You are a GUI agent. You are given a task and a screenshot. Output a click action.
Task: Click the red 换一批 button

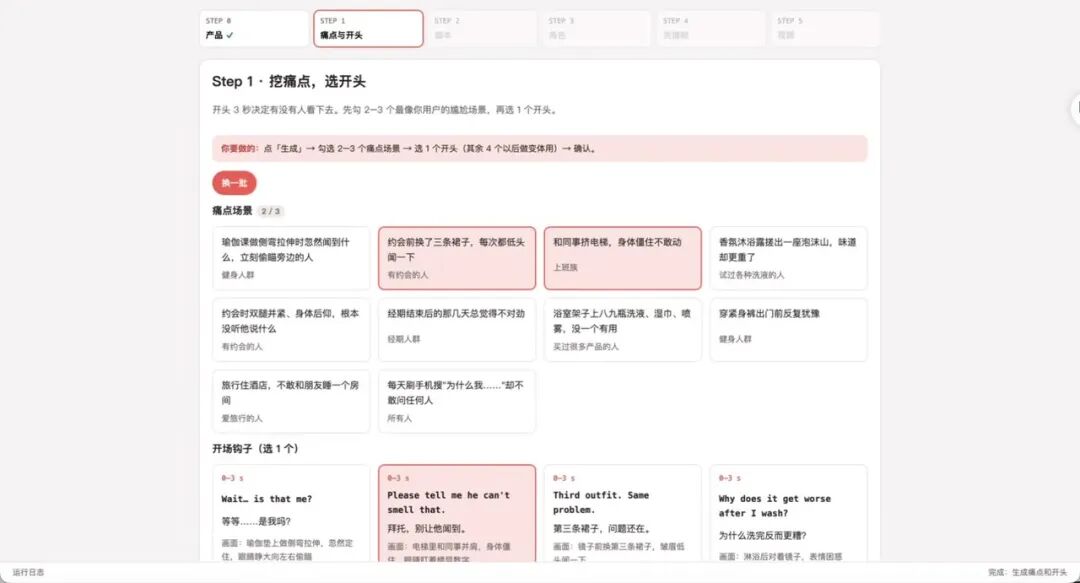[234, 183]
